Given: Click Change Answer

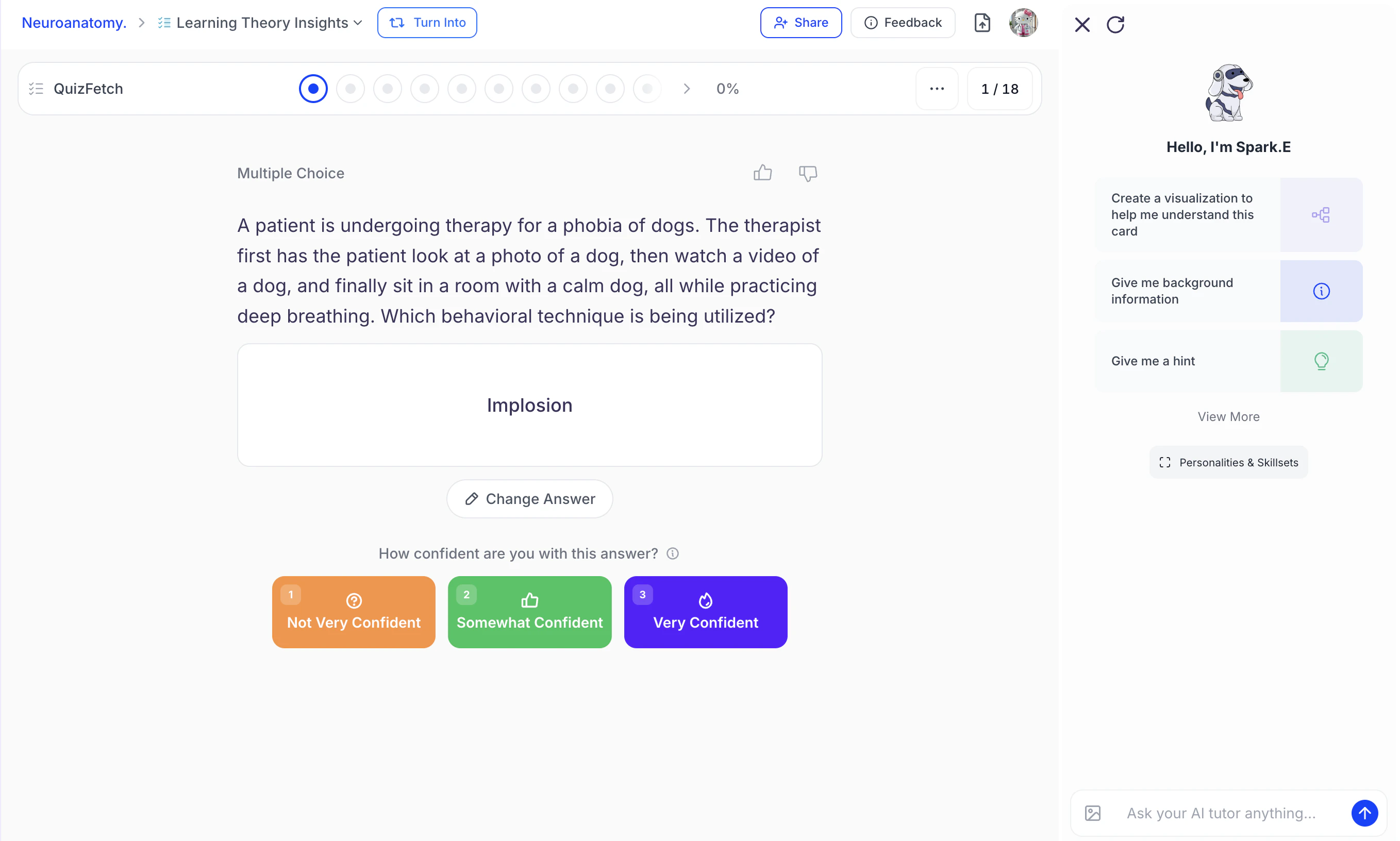Looking at the screenshot, I should (529, 499).
